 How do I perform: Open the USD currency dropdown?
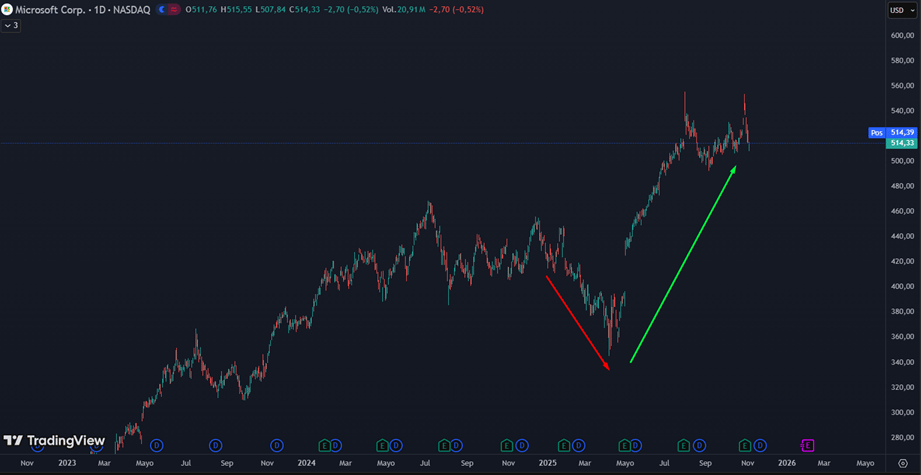[903, 10]
